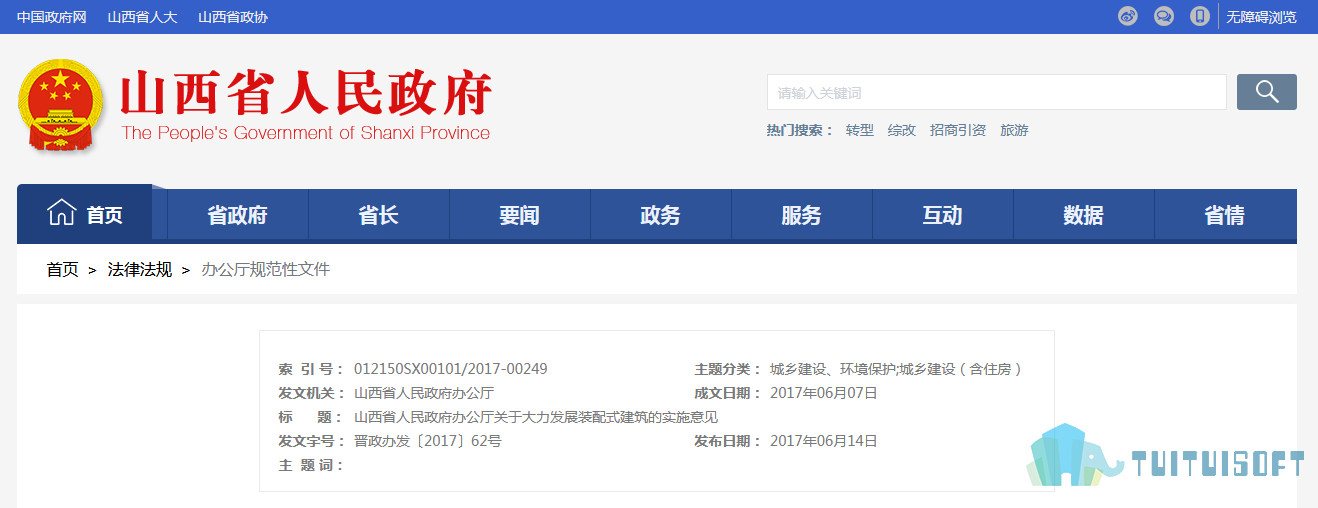1318x508 pixels.
Task: Click the Shanxi government national emblem logo
Action: (61, 106)
